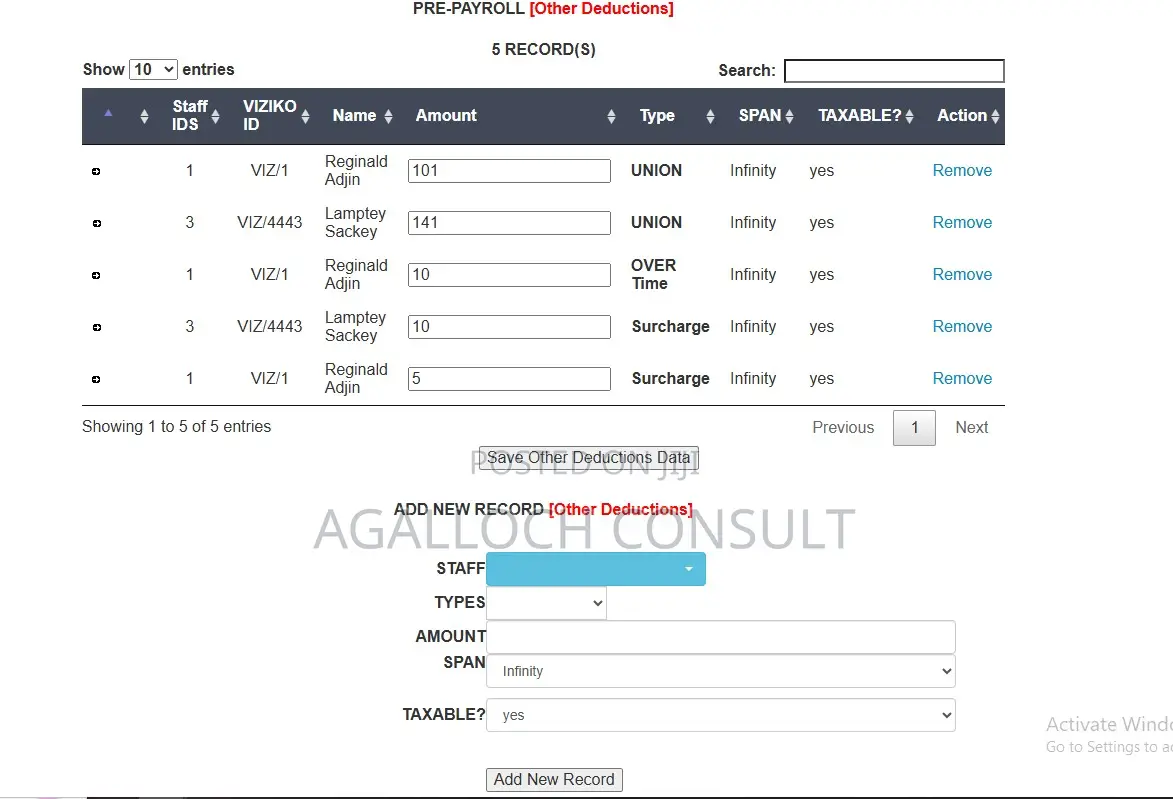Expand row details for OVER Time row
Screen dimensions: 1173x799
[96, 275]
